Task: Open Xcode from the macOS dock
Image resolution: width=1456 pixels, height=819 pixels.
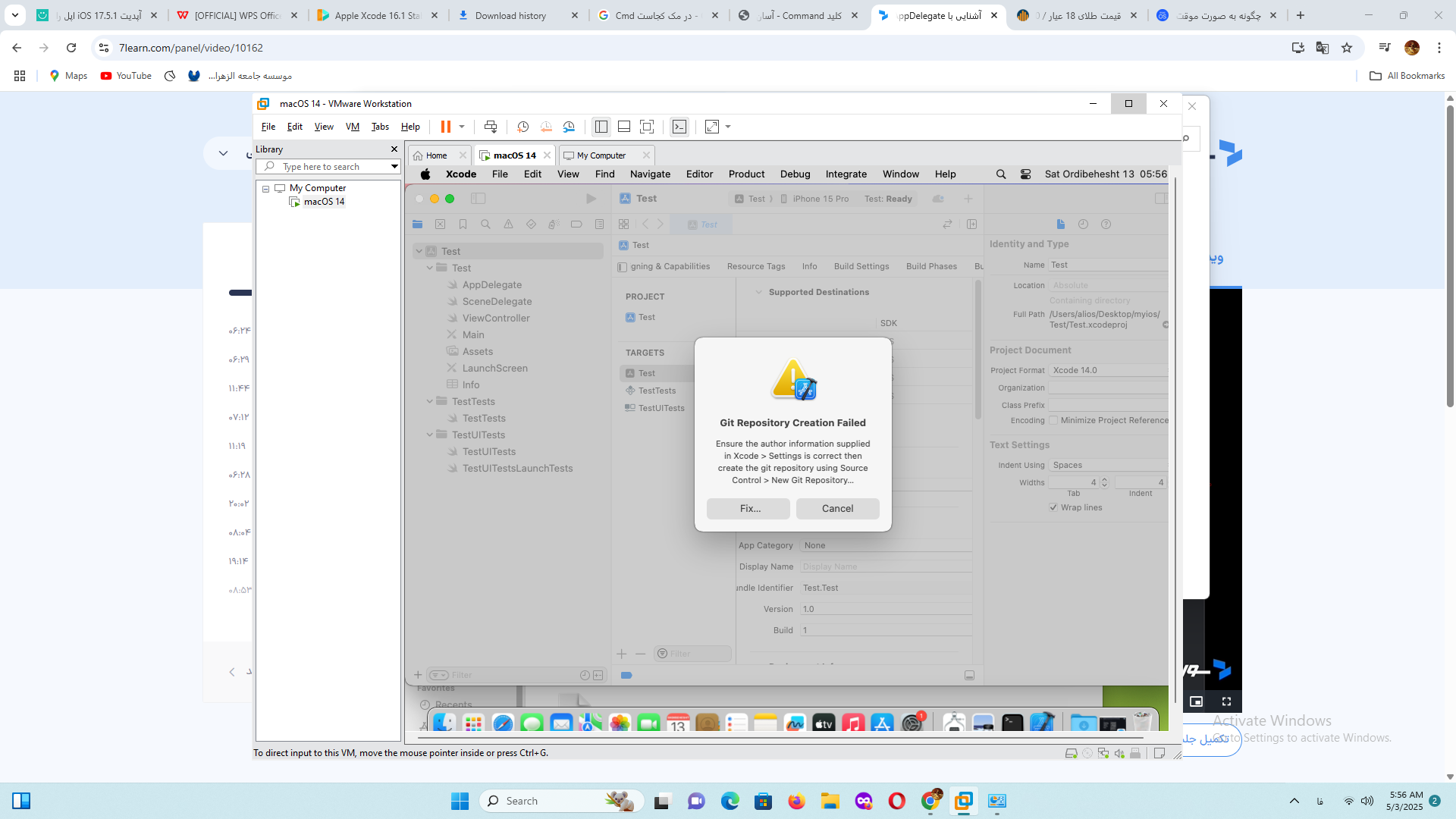Action: pos(1043,723)
